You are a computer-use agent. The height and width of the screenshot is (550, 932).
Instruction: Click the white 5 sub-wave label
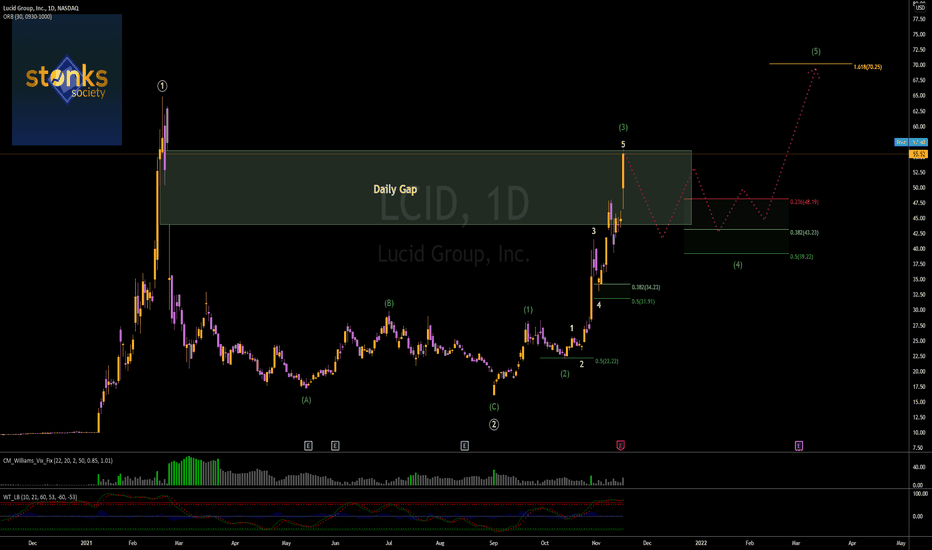pos(623,144)
